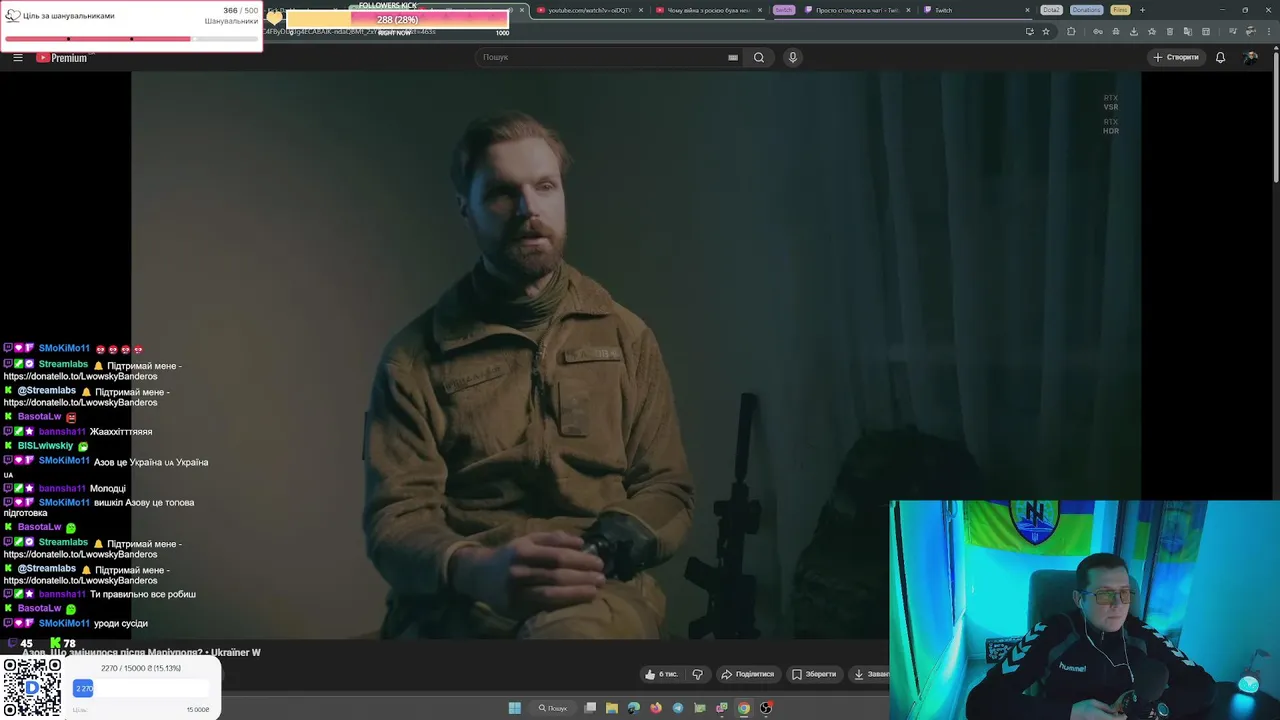Click the video title below the player
This screenshot has height=720, width=1280.
141,652
